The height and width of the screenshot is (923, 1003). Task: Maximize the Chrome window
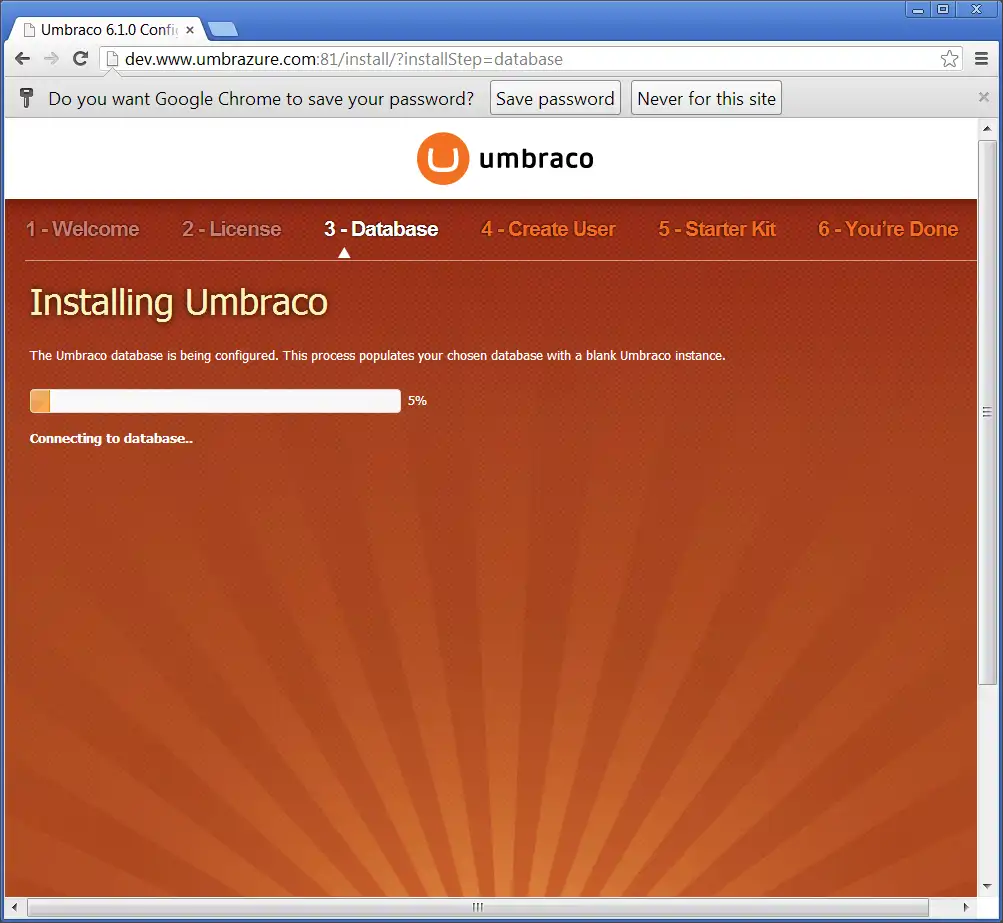[x=943, y=10]
